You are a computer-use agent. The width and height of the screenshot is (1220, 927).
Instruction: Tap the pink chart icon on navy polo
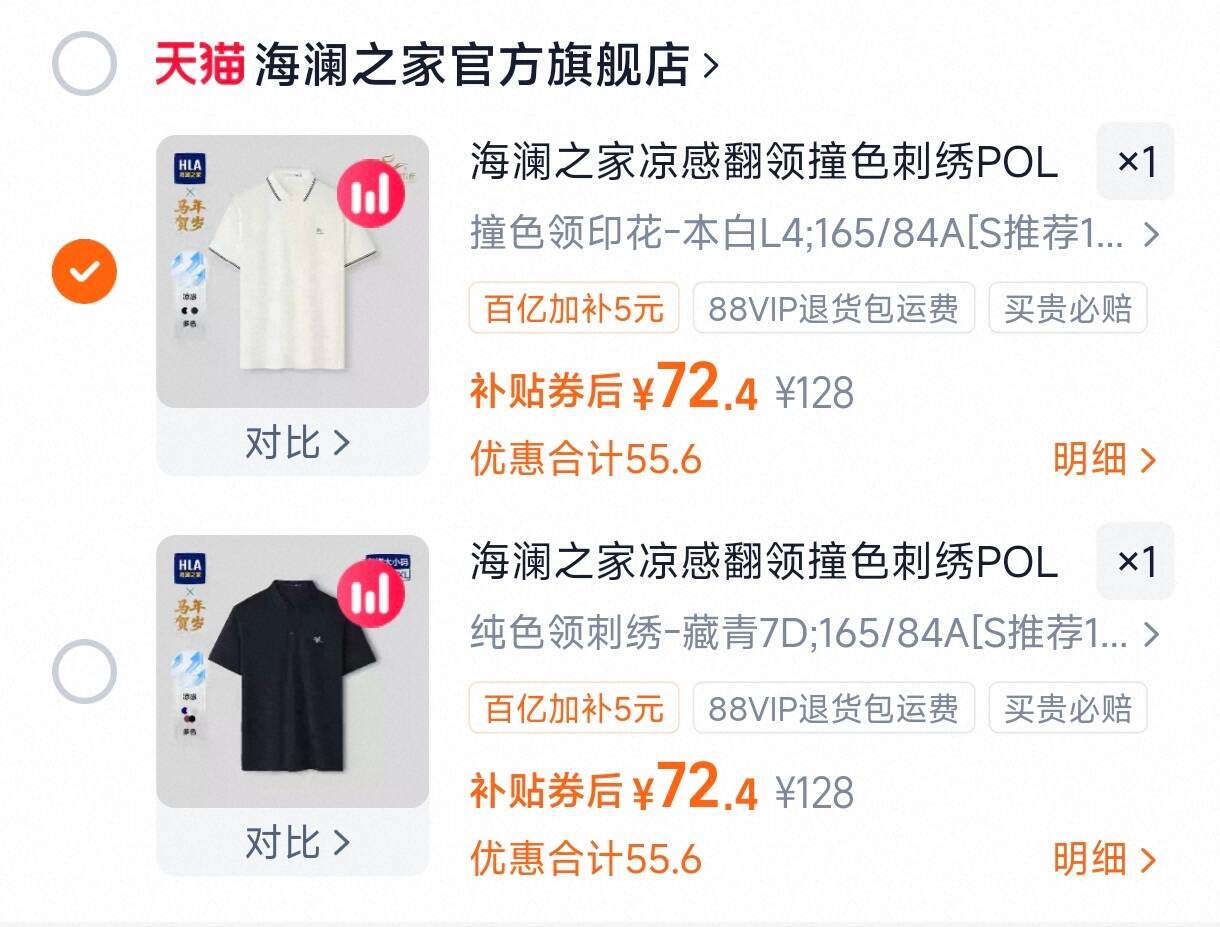point(371,593)
